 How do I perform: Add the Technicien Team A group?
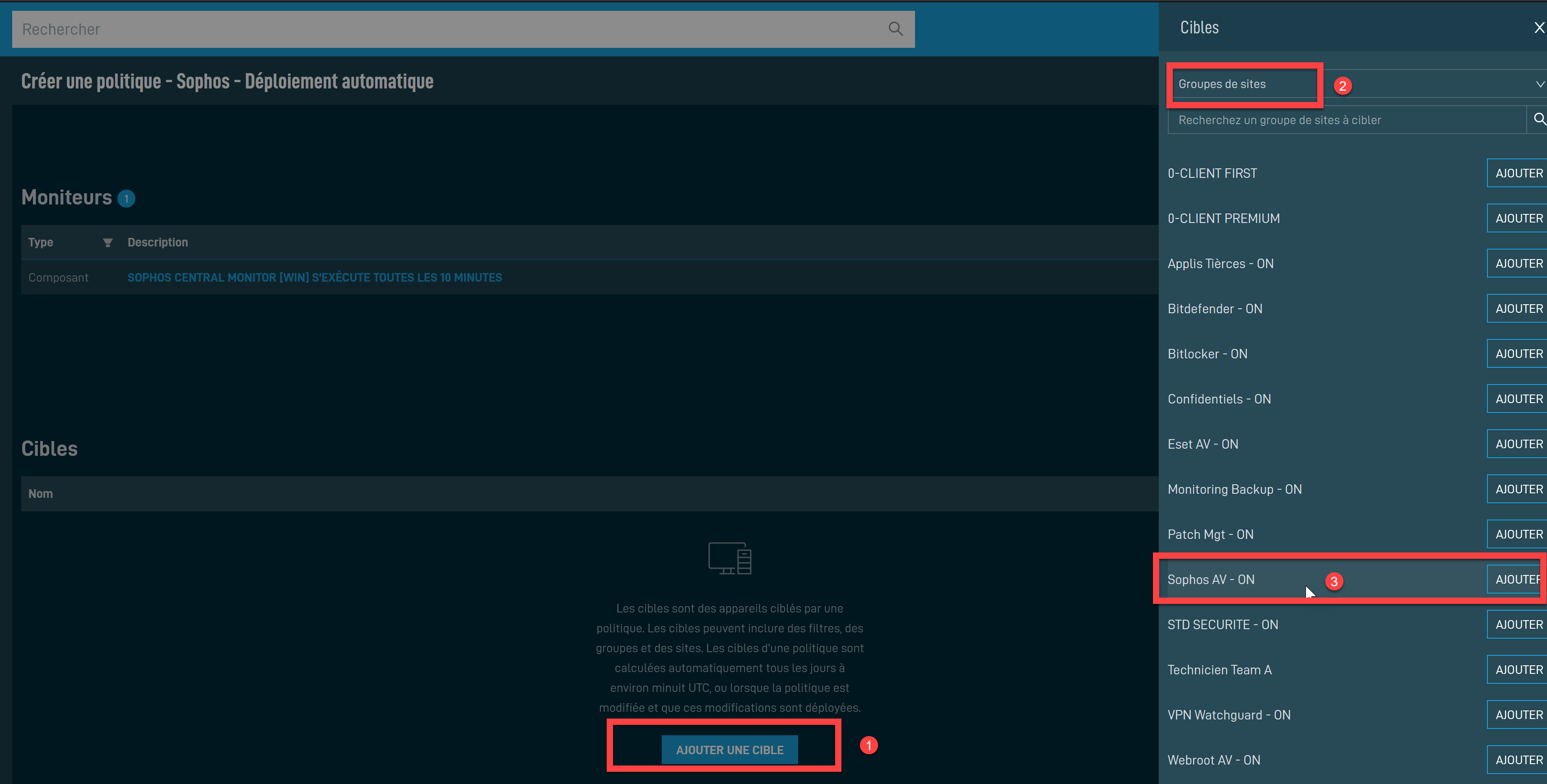[1518, 669]
